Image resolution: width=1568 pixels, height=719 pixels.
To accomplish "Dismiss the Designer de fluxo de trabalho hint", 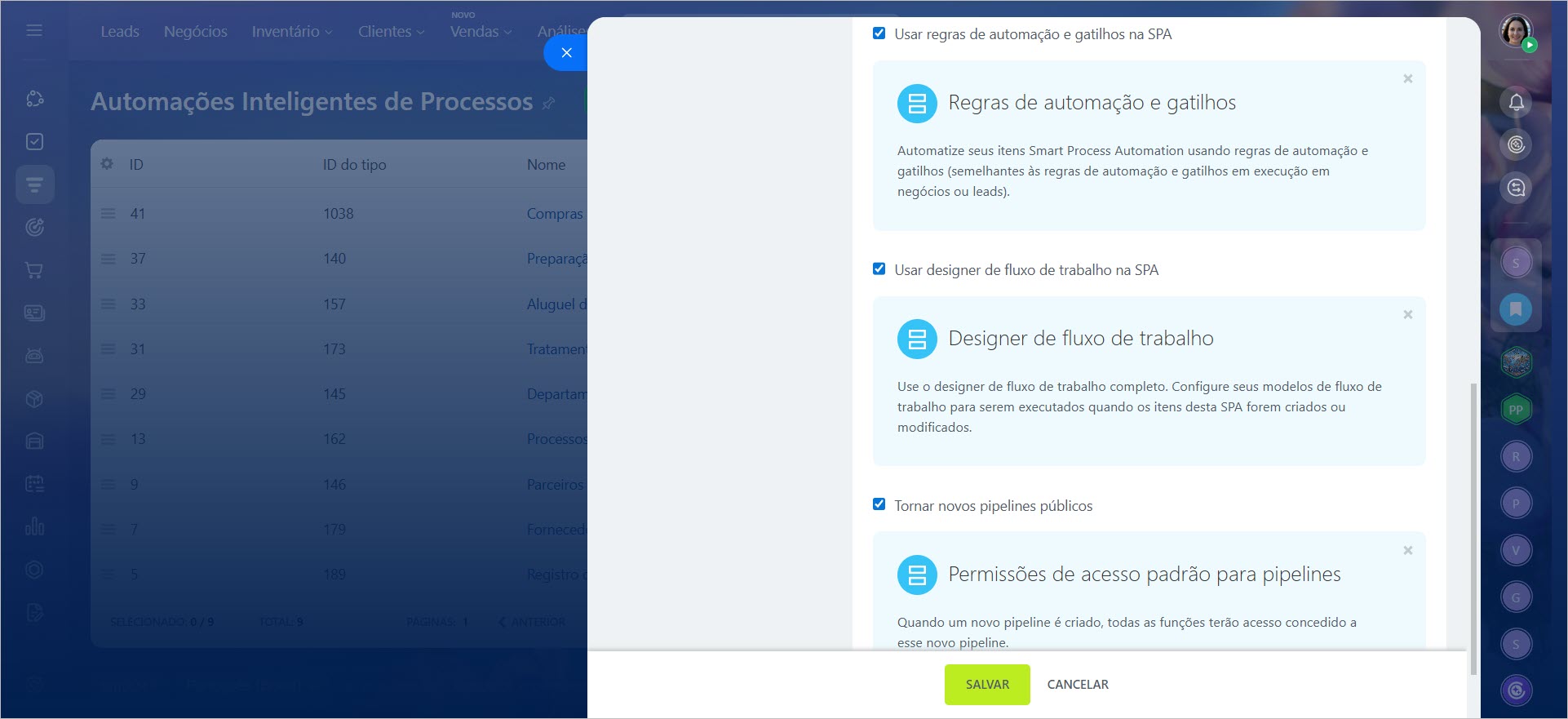I will click(x=1407, y=315).
